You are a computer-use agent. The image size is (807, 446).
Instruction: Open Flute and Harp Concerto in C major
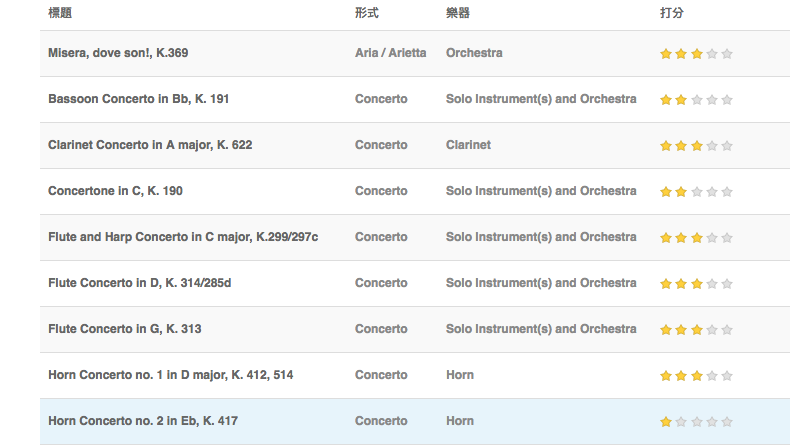pos(183,237)
